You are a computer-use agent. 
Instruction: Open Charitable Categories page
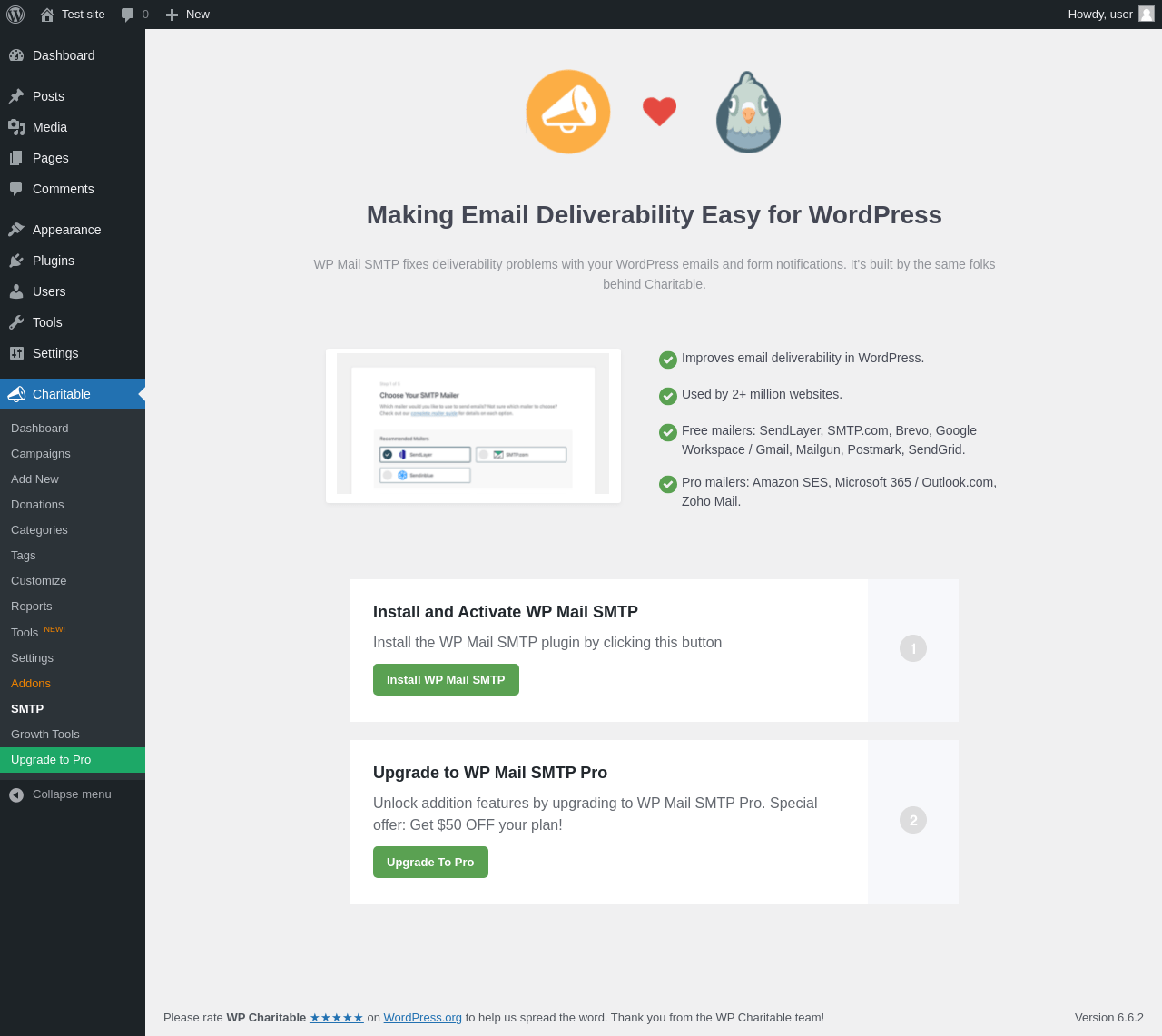pos(73,530)
